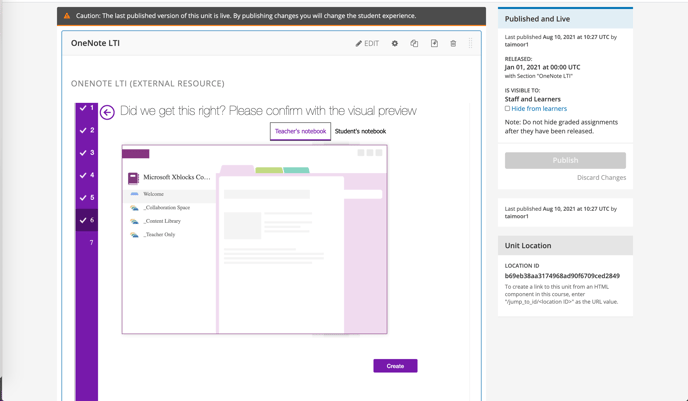The width and height of the screenshot is (688, 401).
Task: Open the component settings gear
Action: coord(395,43)
